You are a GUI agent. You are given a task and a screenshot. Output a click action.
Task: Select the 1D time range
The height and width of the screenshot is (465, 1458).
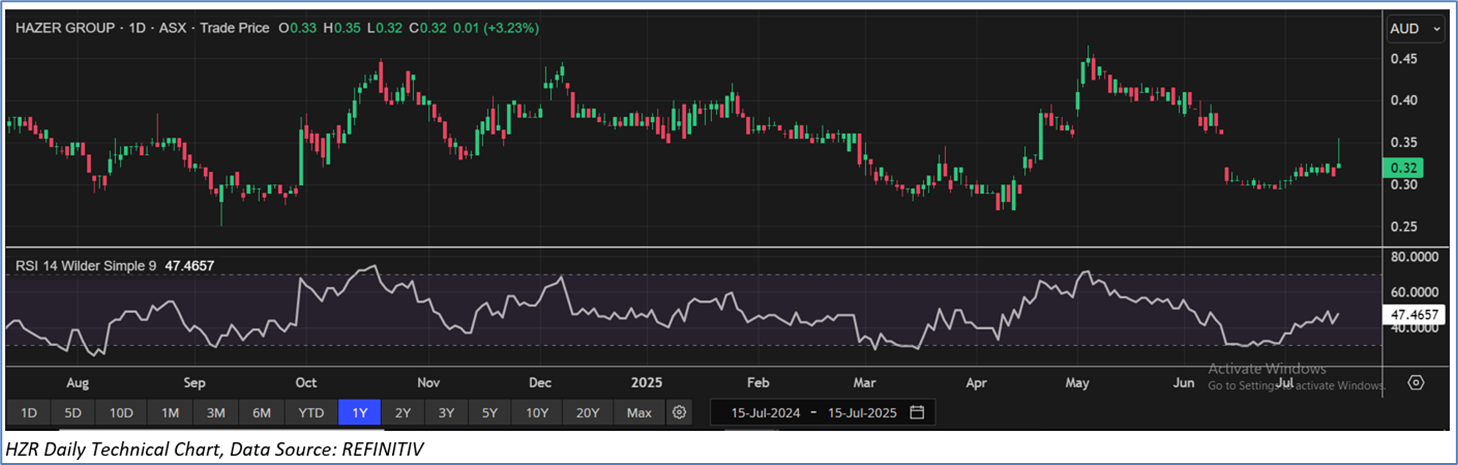pos(29,412)
